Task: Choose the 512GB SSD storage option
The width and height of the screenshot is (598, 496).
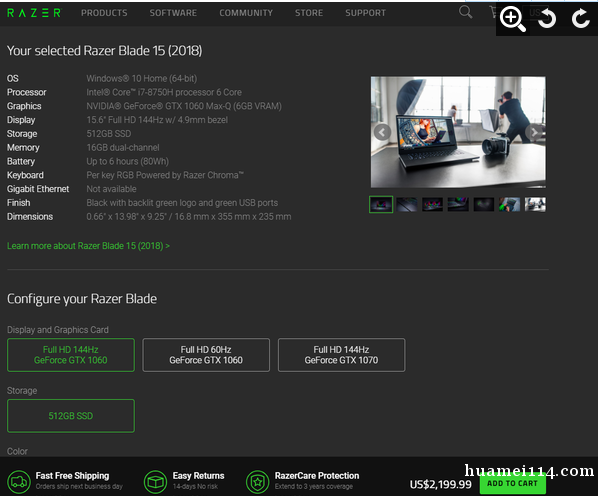Action: click(71, 416)
